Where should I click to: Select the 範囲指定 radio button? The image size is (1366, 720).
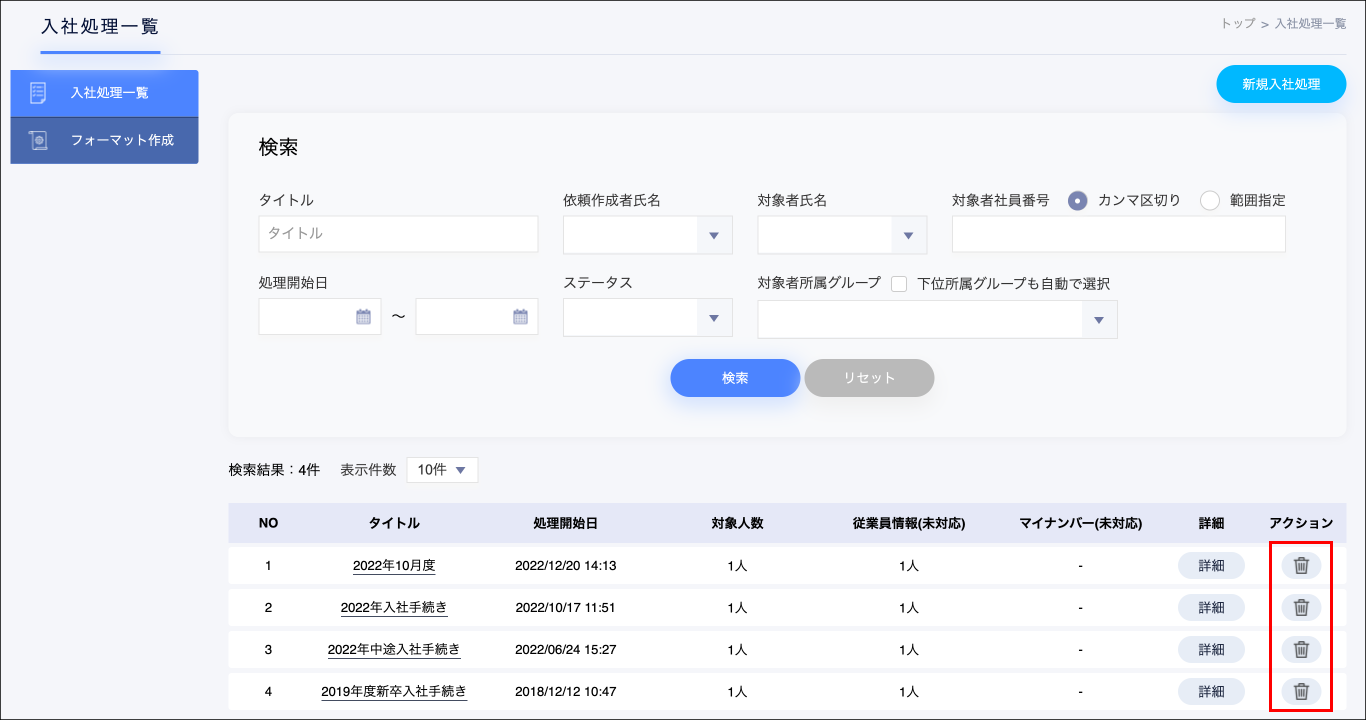point(1210,200)
